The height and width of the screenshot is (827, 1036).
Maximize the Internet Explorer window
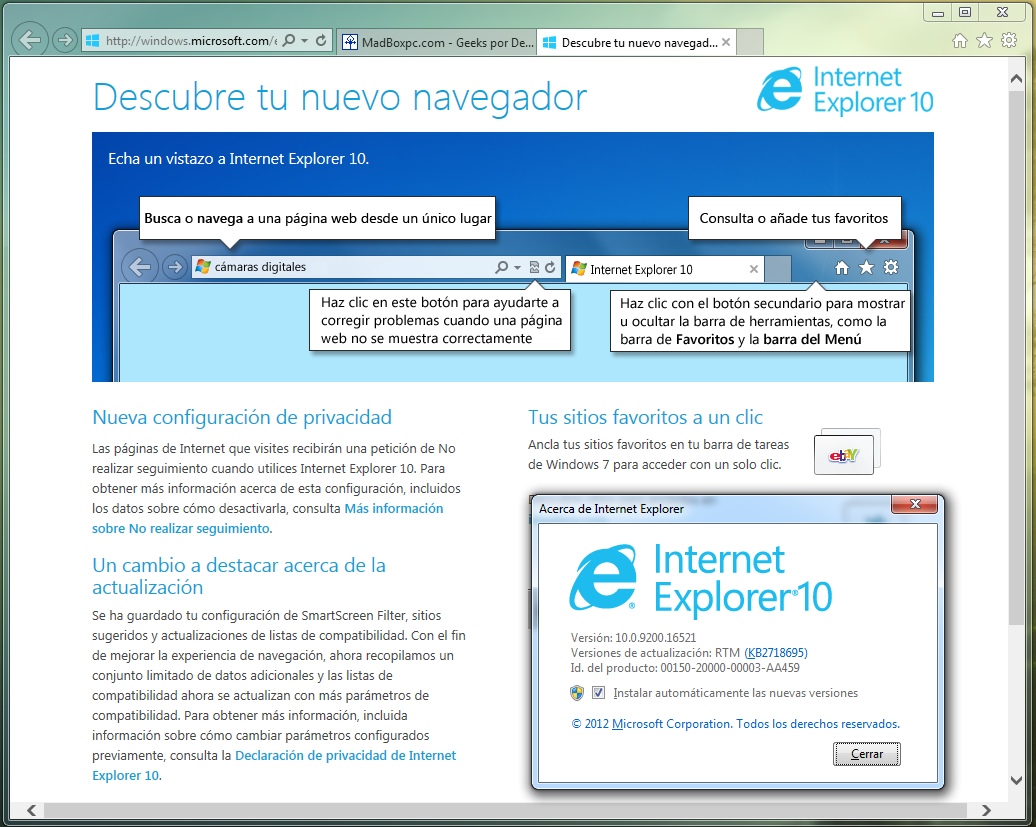point(965,13)
